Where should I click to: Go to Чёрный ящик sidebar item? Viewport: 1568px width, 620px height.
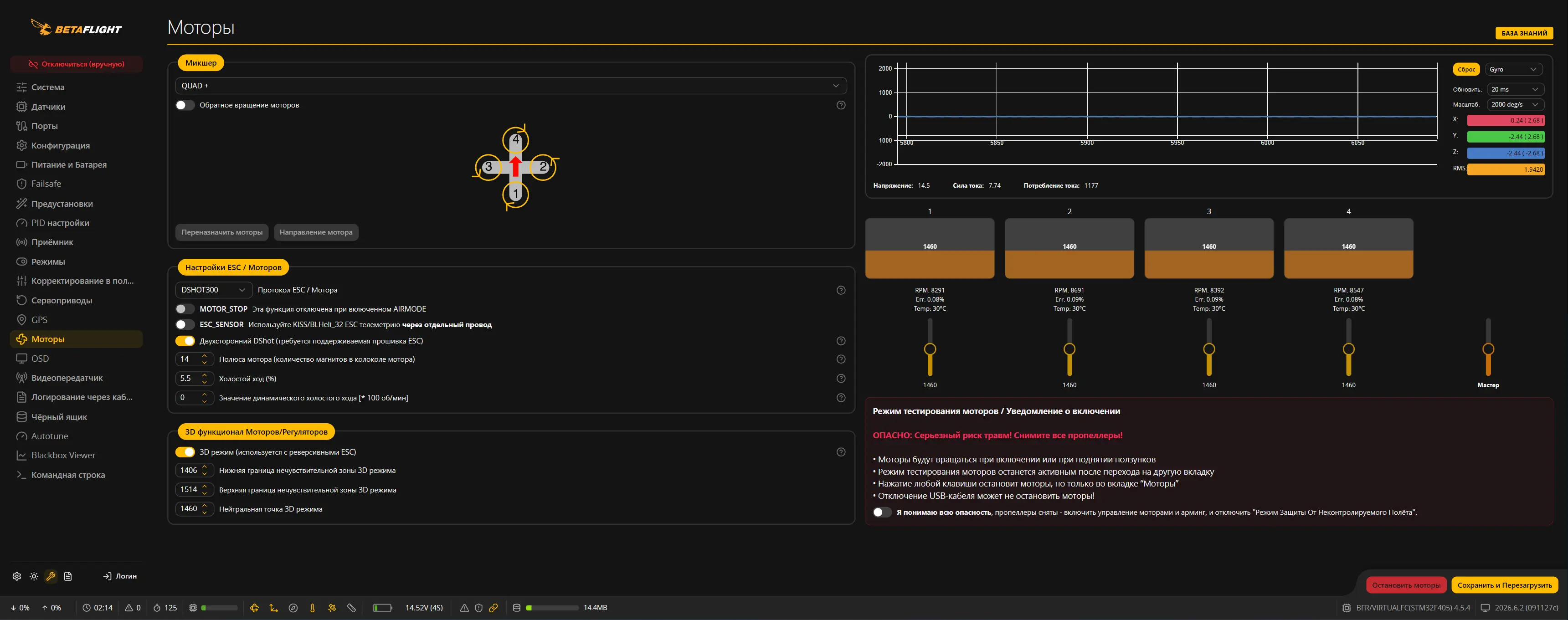[x=59, y=417]
